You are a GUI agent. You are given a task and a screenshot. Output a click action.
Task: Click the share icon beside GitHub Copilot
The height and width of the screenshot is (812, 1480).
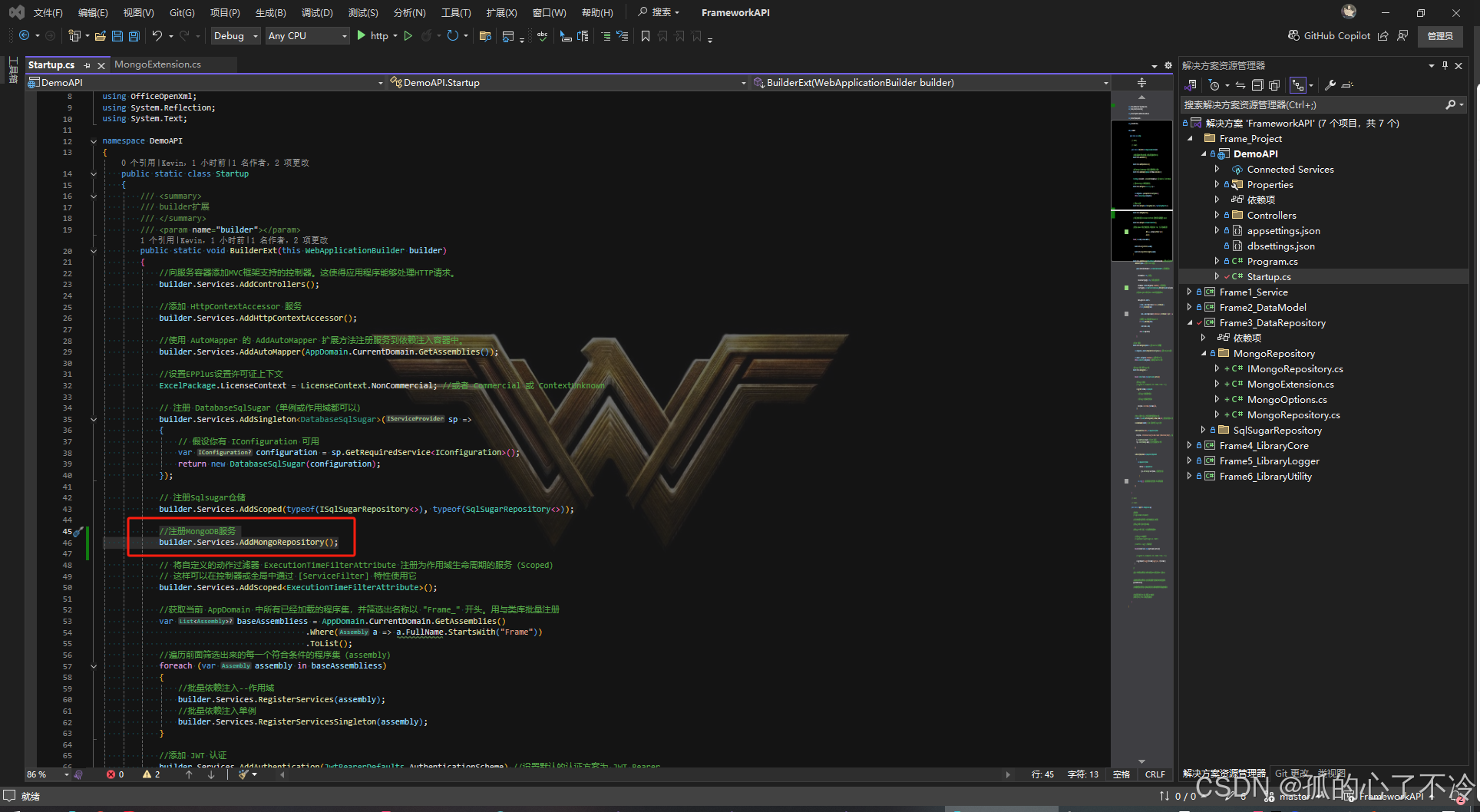[1383, 35]
